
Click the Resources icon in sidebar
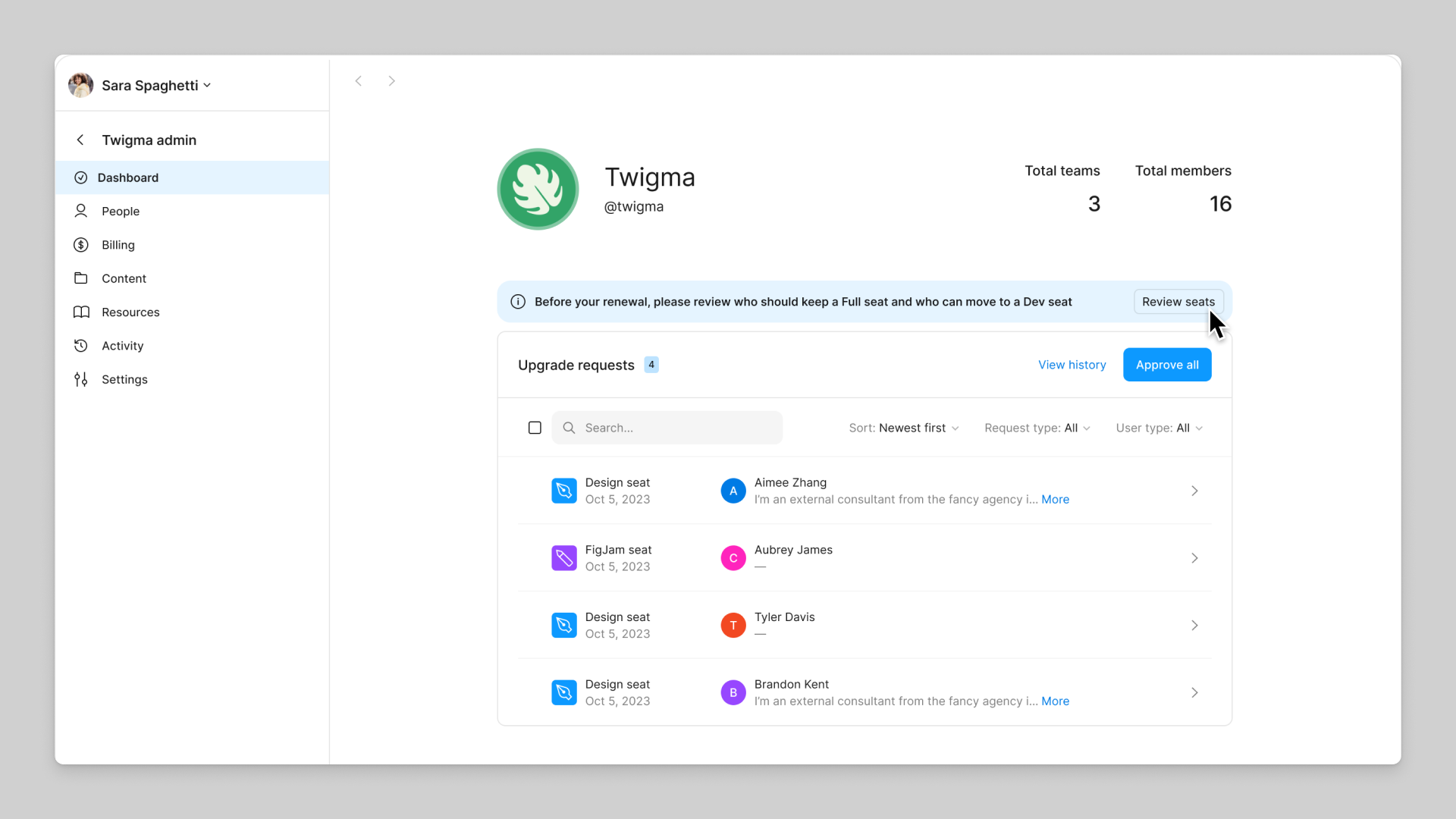coord(82,312)
